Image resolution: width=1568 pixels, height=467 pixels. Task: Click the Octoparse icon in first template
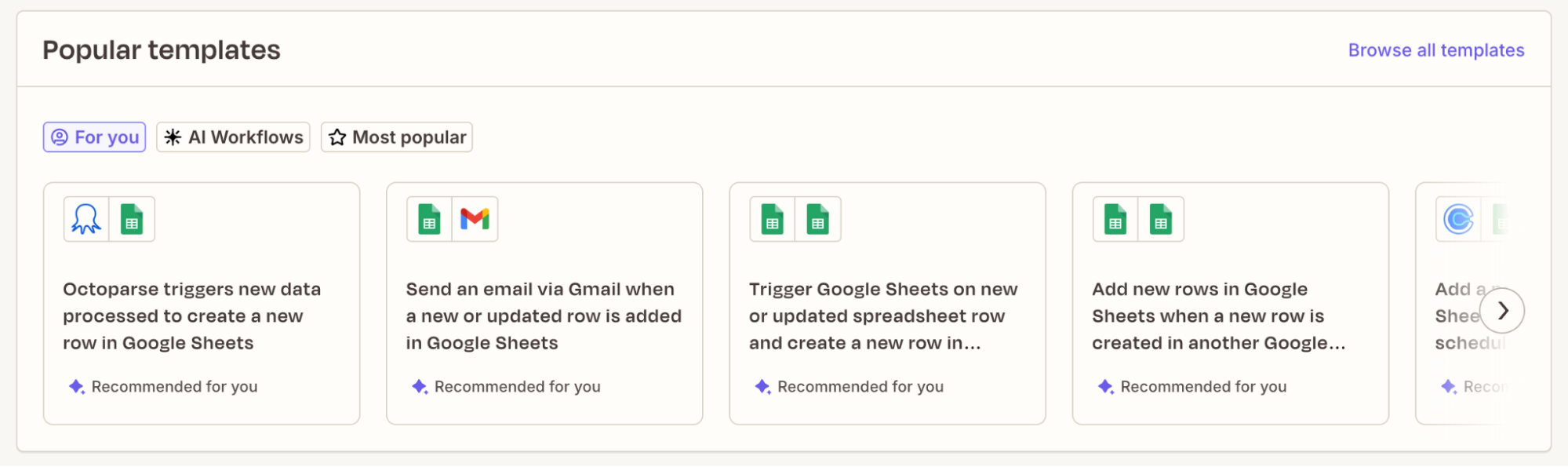tap(86, 219)
